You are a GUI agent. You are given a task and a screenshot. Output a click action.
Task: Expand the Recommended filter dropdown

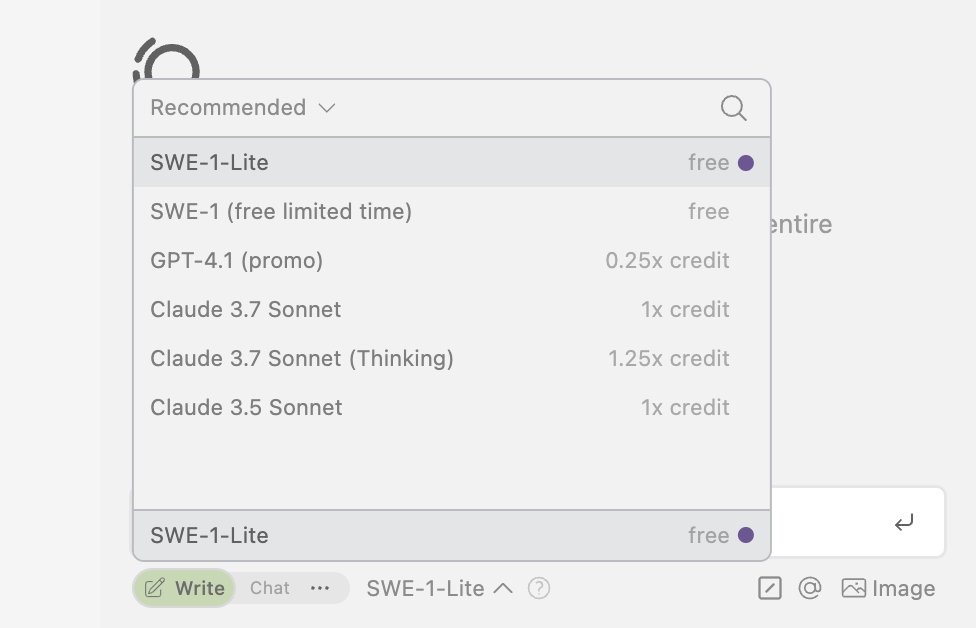point(243,108)
